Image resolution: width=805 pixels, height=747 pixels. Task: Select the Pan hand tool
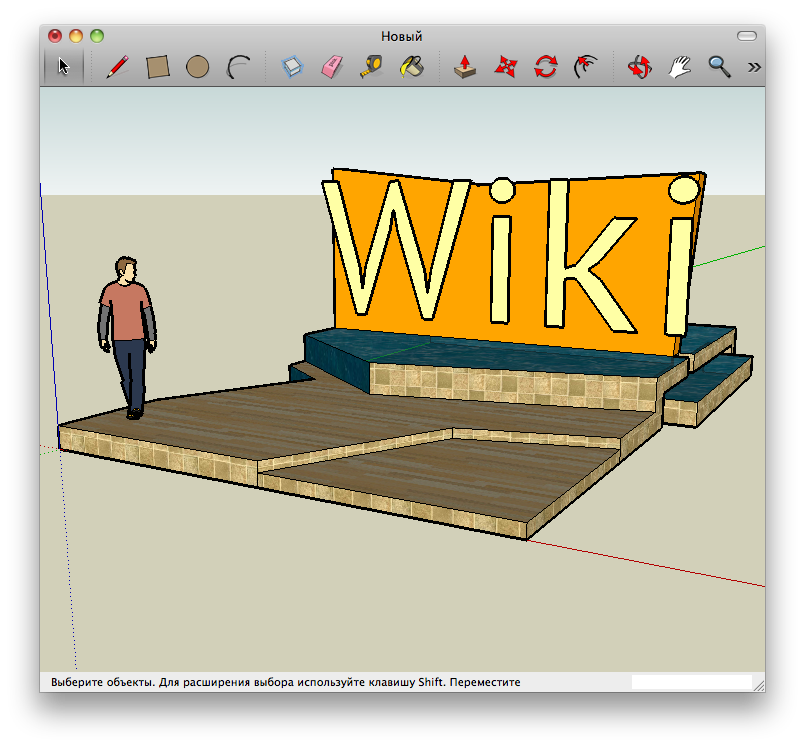(679, 67)
